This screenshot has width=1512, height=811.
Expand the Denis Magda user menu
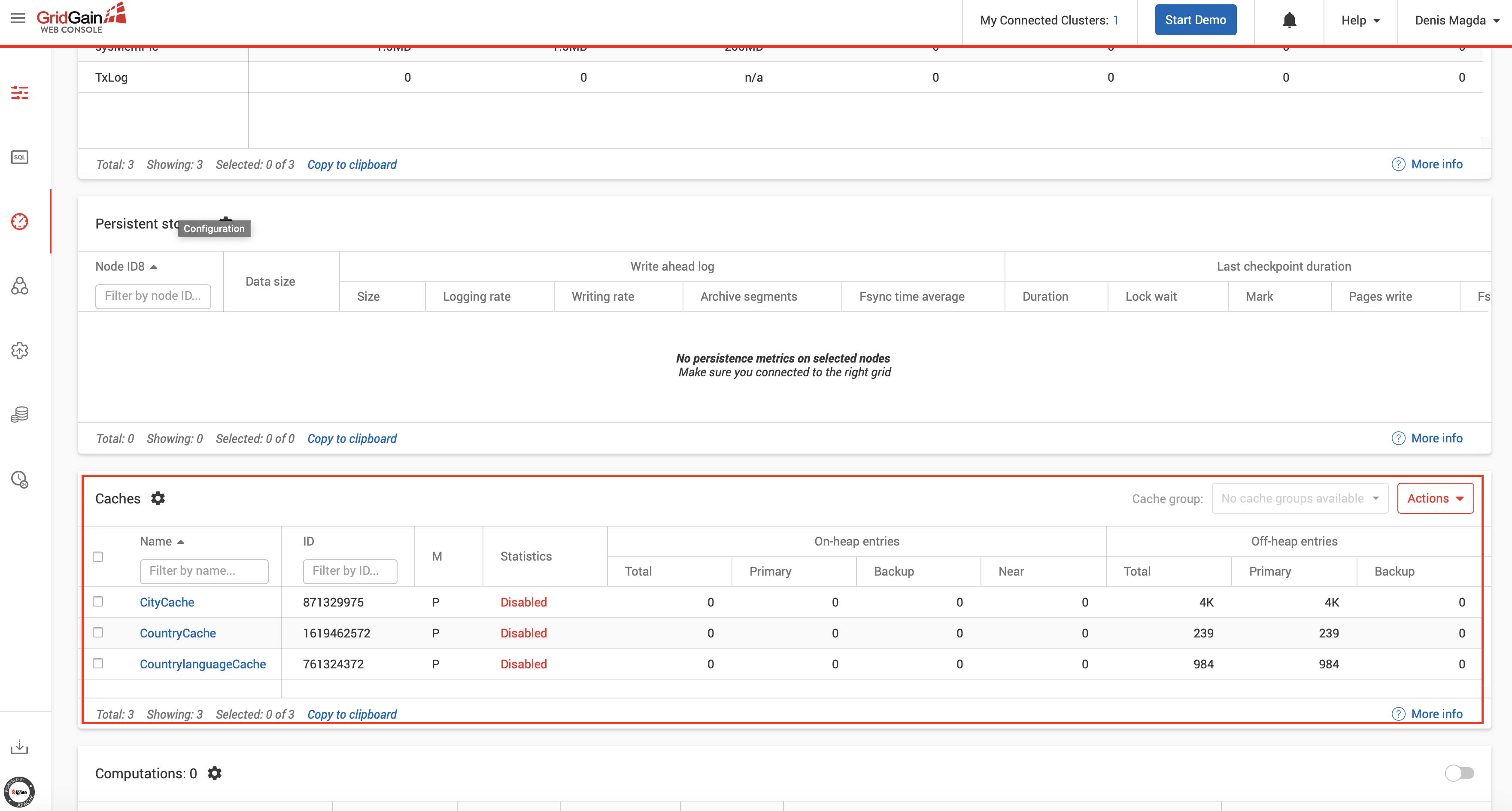click(1457, 21)
